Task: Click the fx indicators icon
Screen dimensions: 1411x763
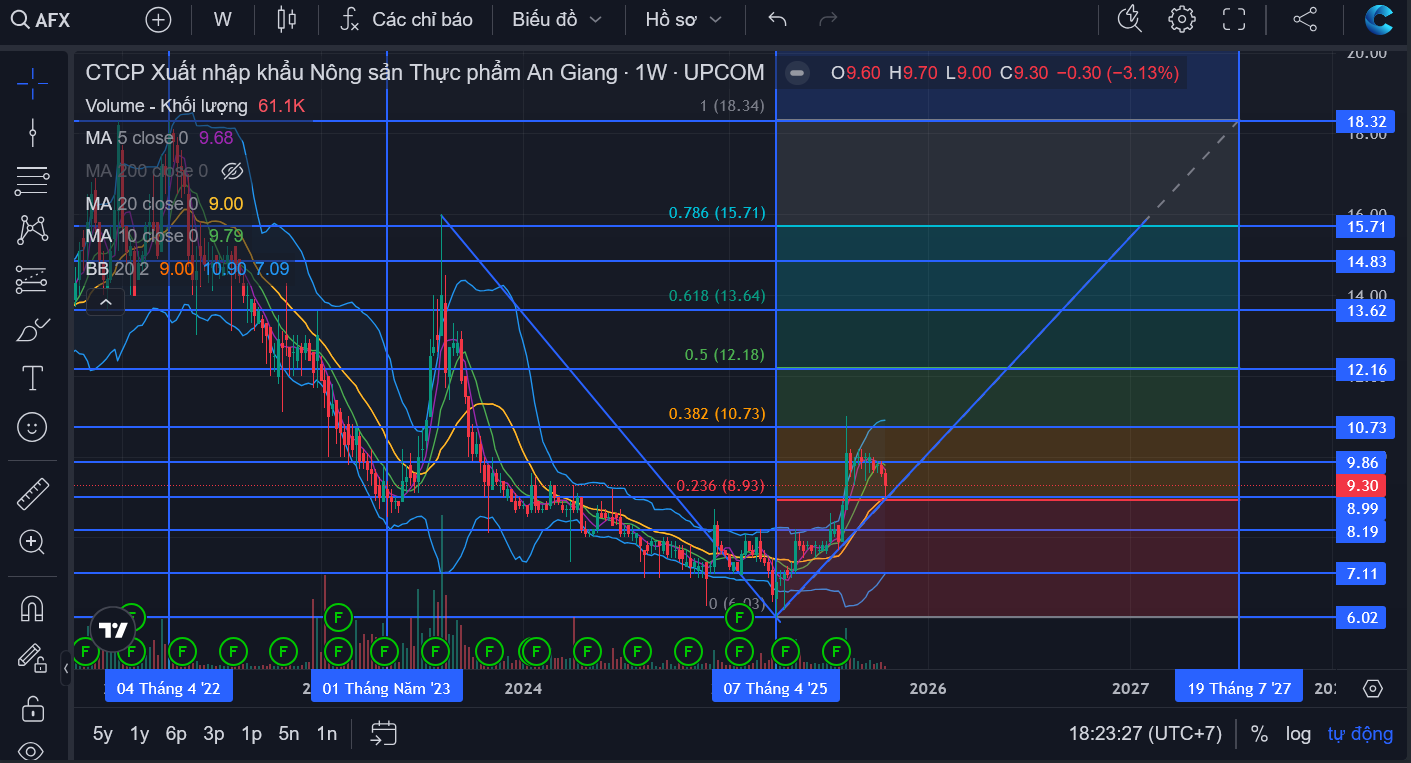Action: pyautogui.click(x=349, y=19)
